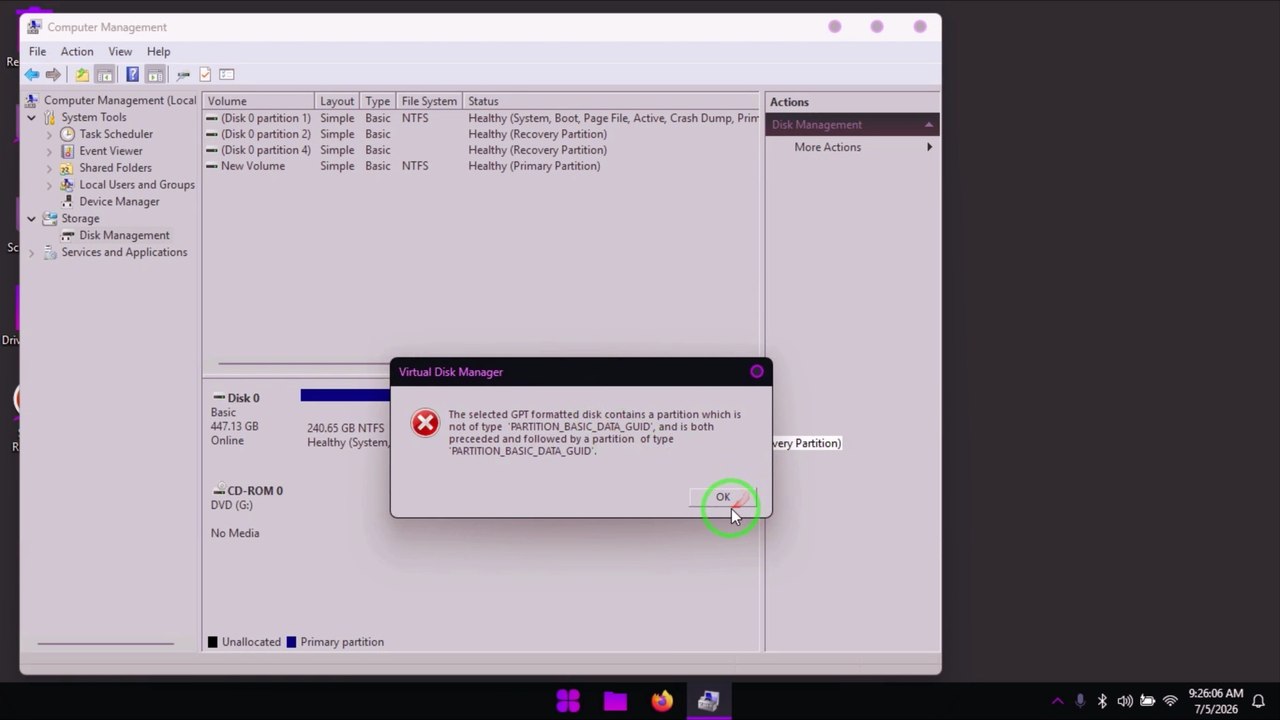
Task: Click the Computer Management taskbar icon
Action: [709, 701]
